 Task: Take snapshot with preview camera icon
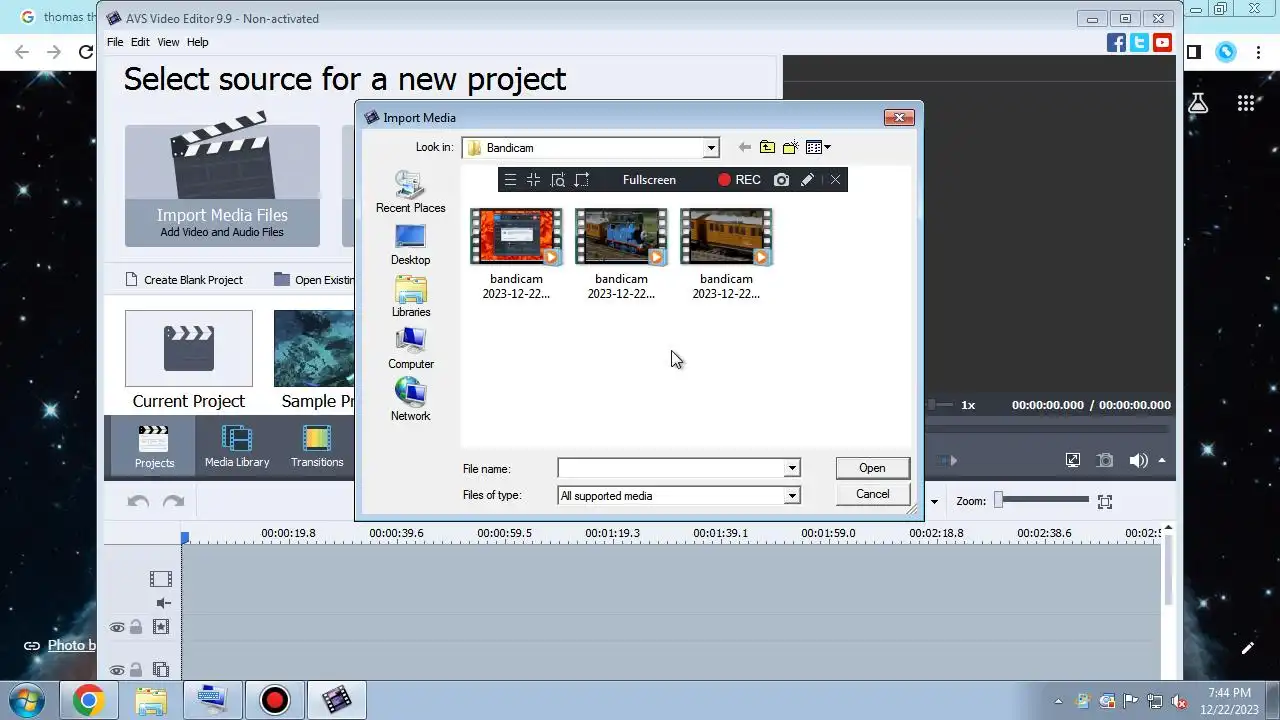(1105, 460)
